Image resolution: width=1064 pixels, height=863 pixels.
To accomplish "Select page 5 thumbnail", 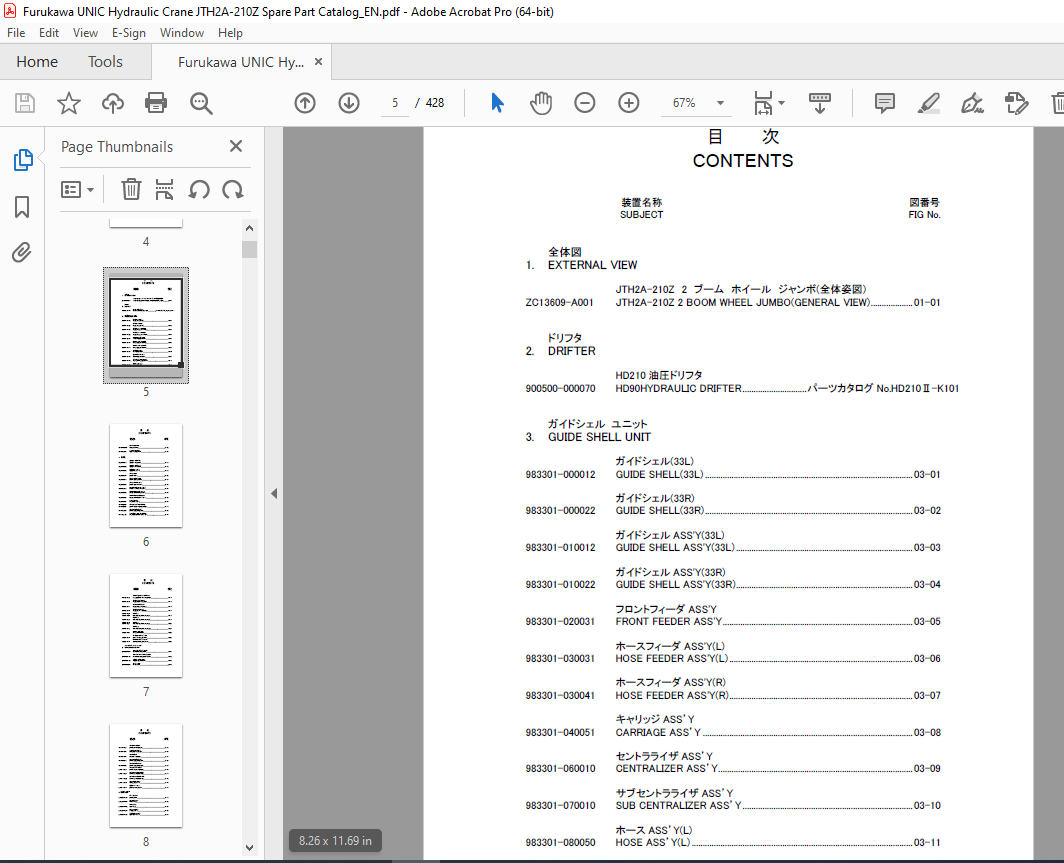I will point(146,325).
